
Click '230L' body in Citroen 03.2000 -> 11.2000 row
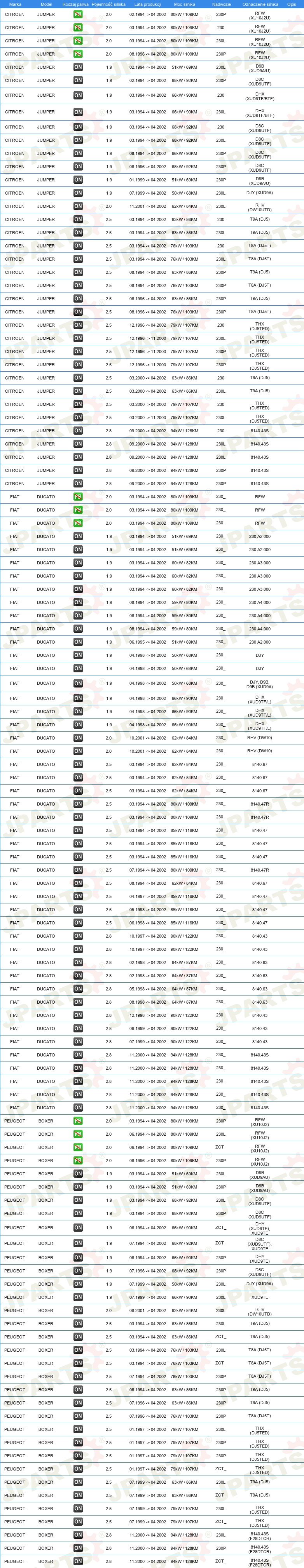pyautogui.click(x=220, y=418)
